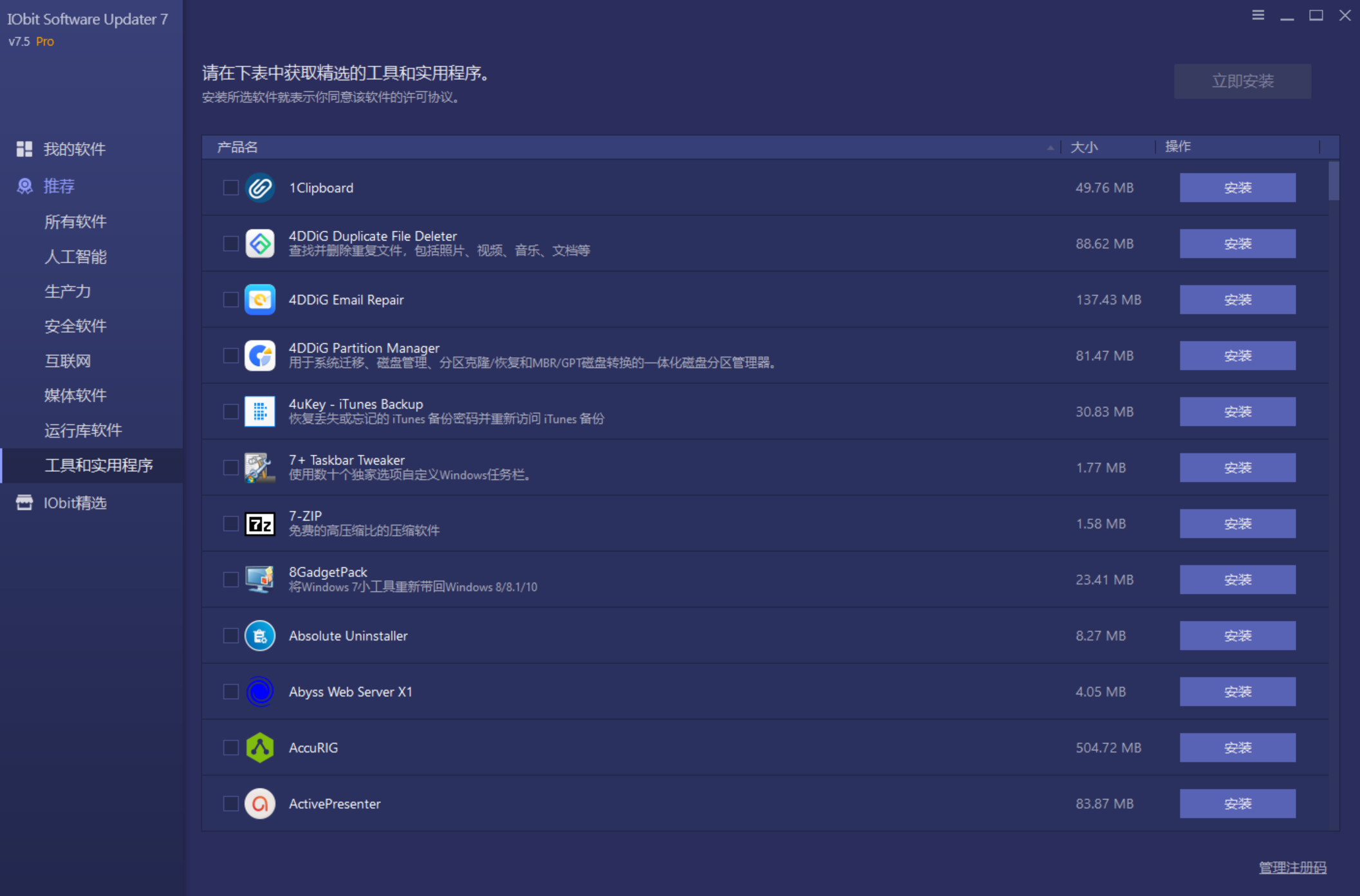Click the 4uKey iTunes Backup icon
Image resolution: width=1360 pixels, height=896 pixels.
tap(260, 412)
